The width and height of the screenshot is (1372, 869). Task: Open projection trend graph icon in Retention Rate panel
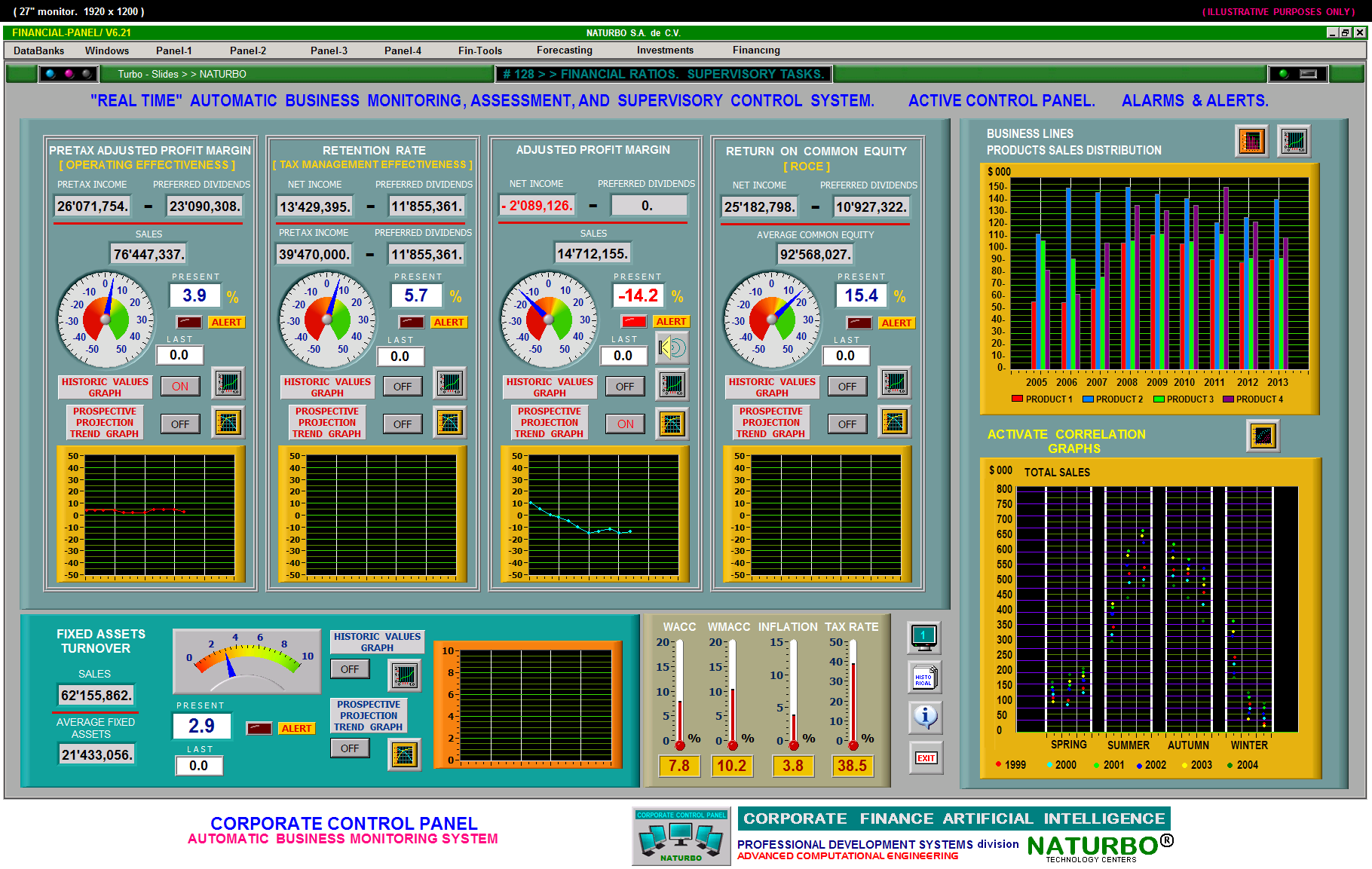[450, 422]
